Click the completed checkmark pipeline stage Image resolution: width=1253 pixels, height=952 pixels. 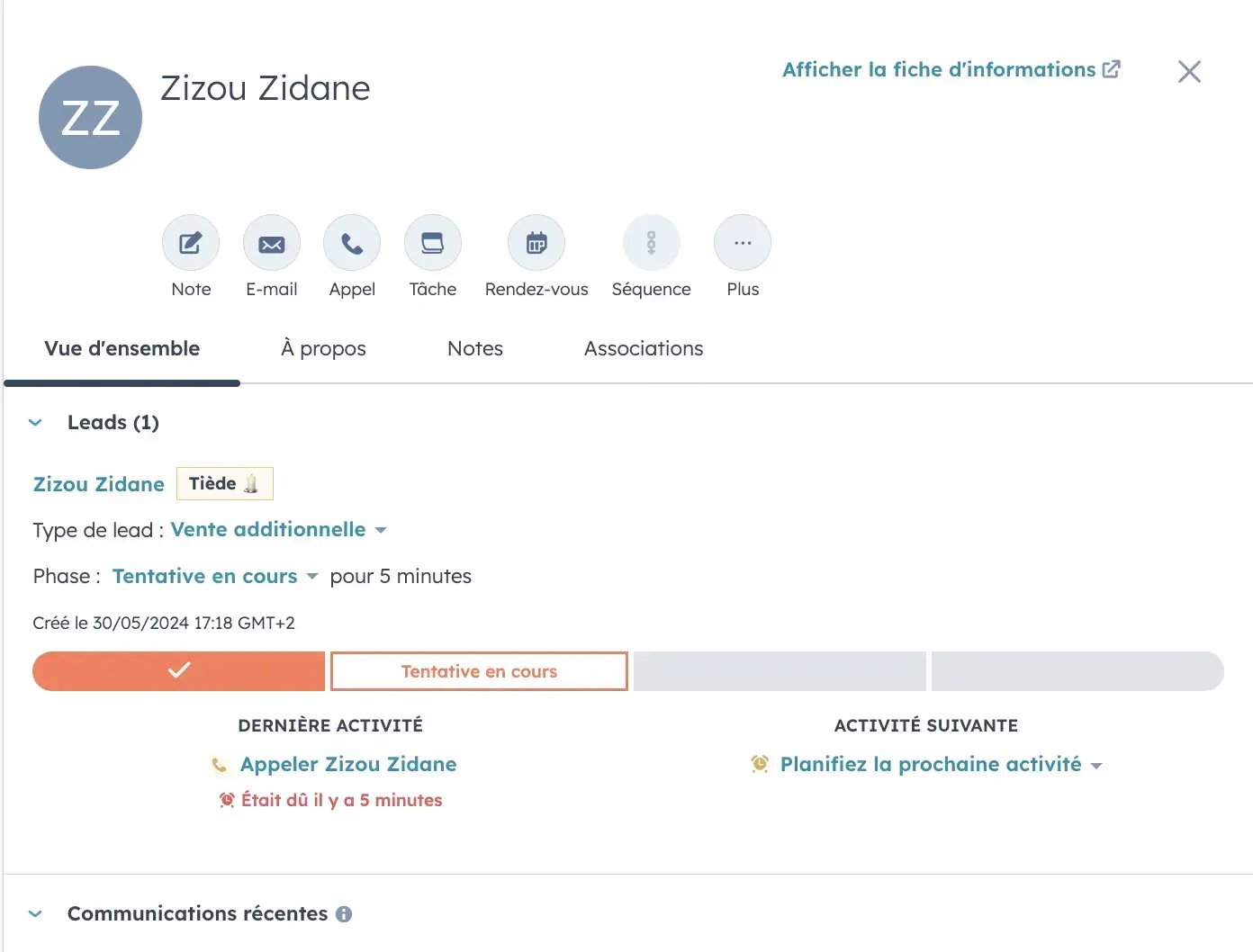178,671
